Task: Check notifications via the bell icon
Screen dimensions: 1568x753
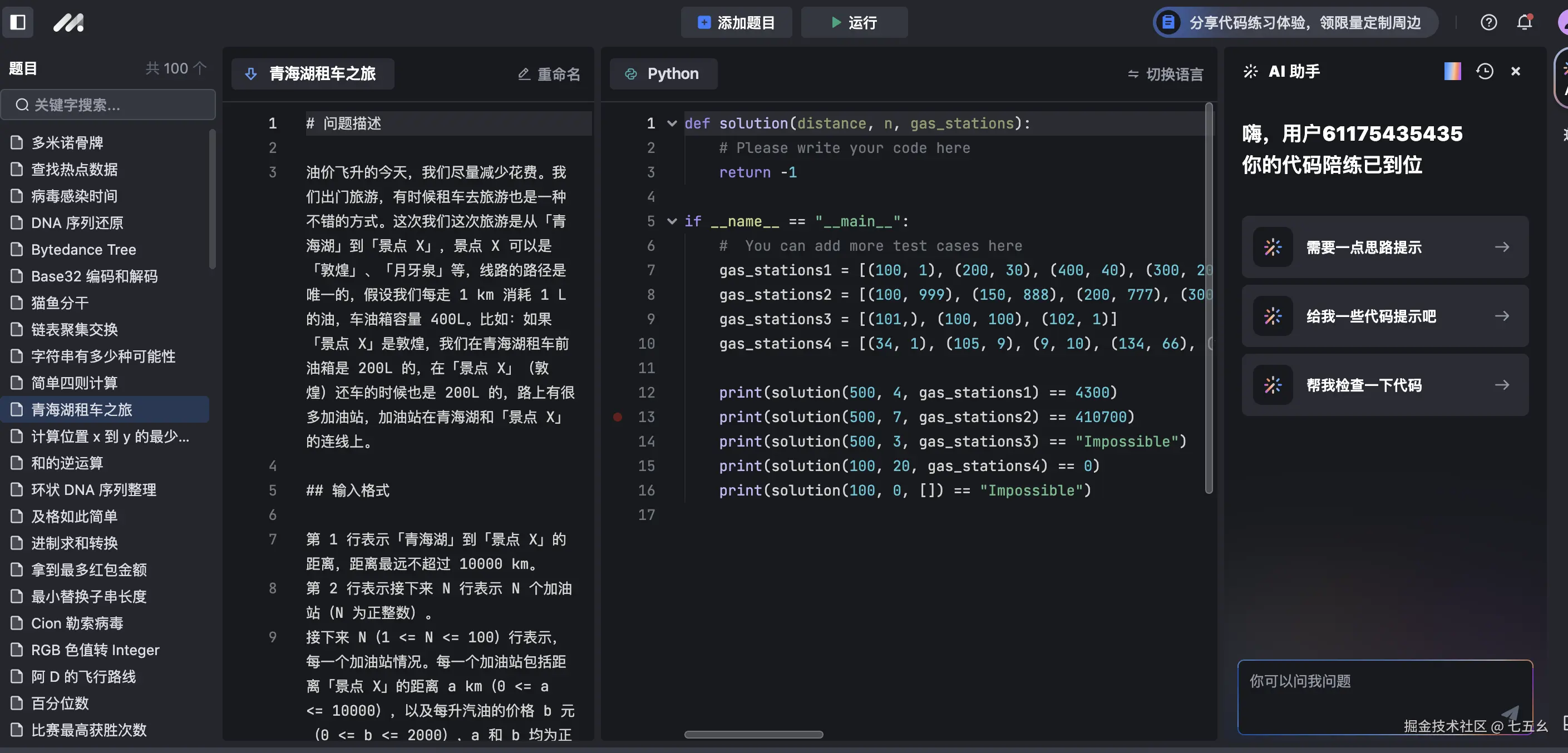Action: [1524, 22]
